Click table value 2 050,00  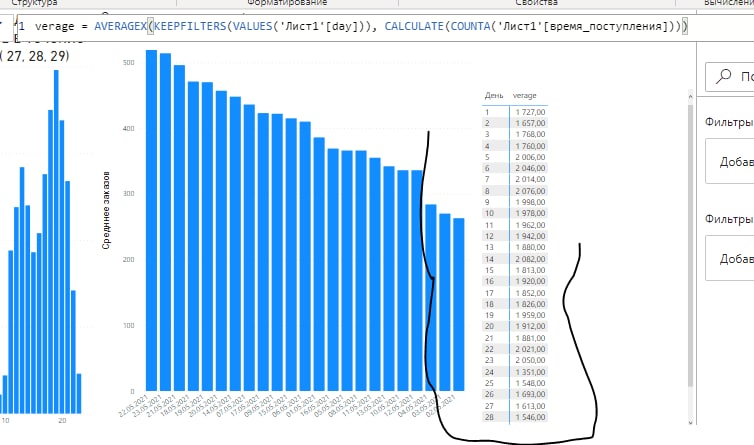[x=530, y=360]
